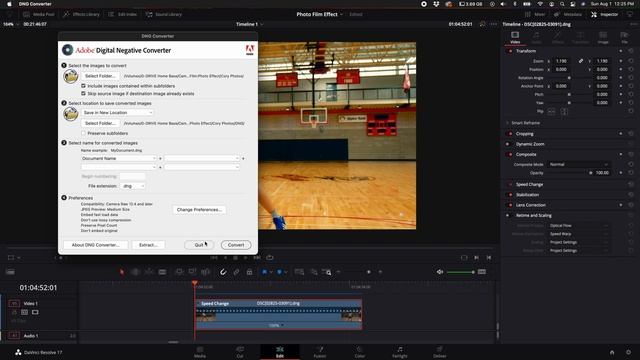Open the File extension dng dropdown
The width and height of the screenshot is (640, 360).
coord(133,186)
